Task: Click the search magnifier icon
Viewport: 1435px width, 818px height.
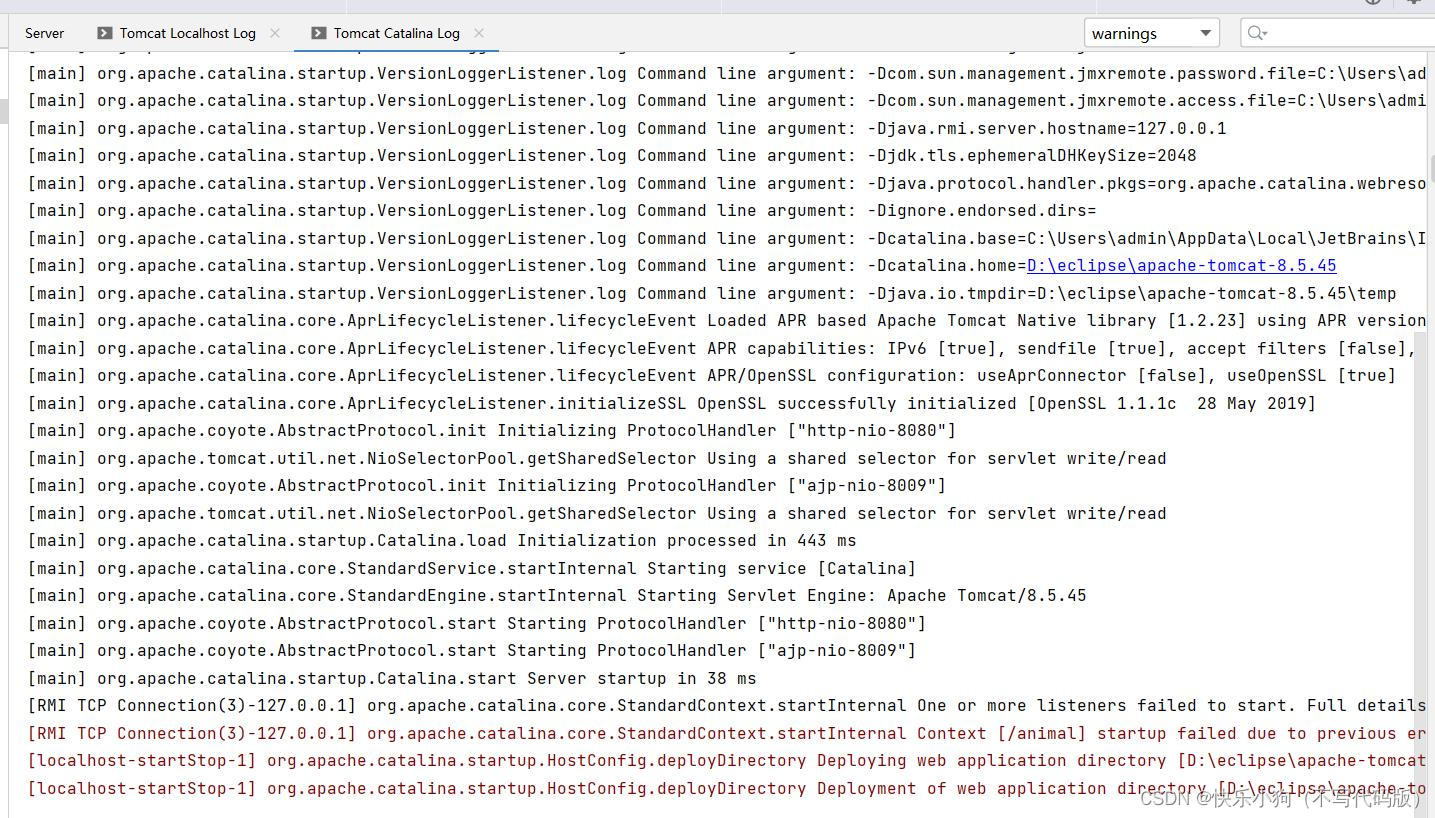Action: coord(1252,32)
